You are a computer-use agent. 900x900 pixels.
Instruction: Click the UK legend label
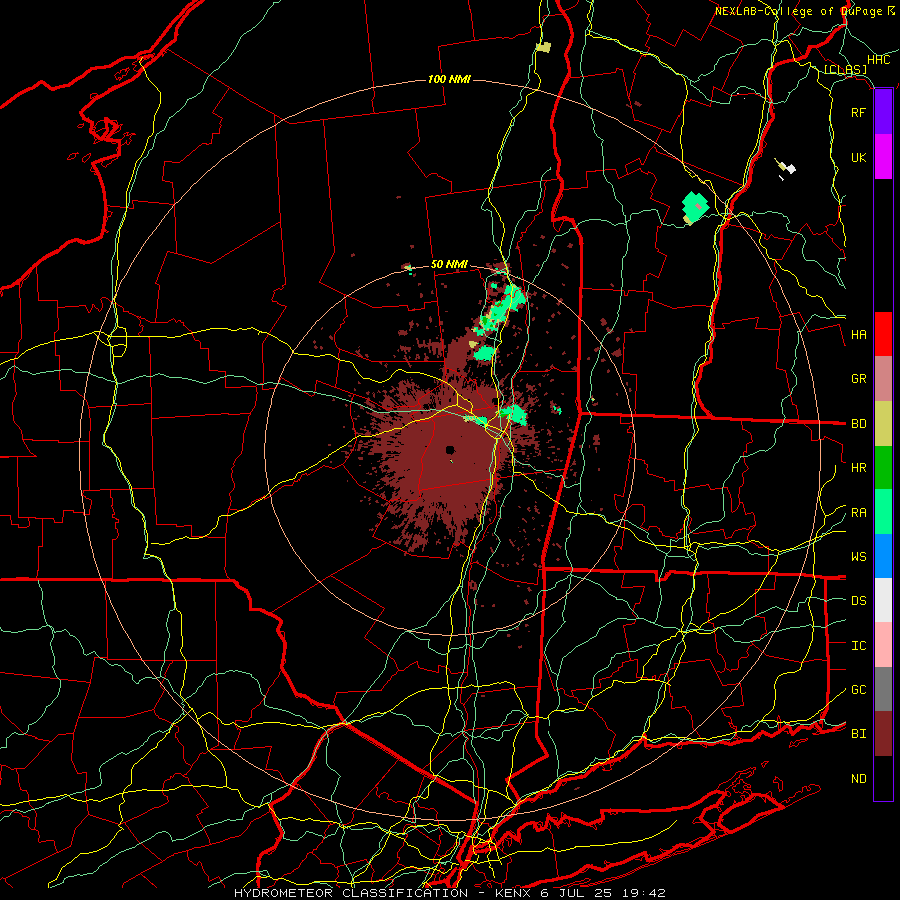[x=859, y=157]
